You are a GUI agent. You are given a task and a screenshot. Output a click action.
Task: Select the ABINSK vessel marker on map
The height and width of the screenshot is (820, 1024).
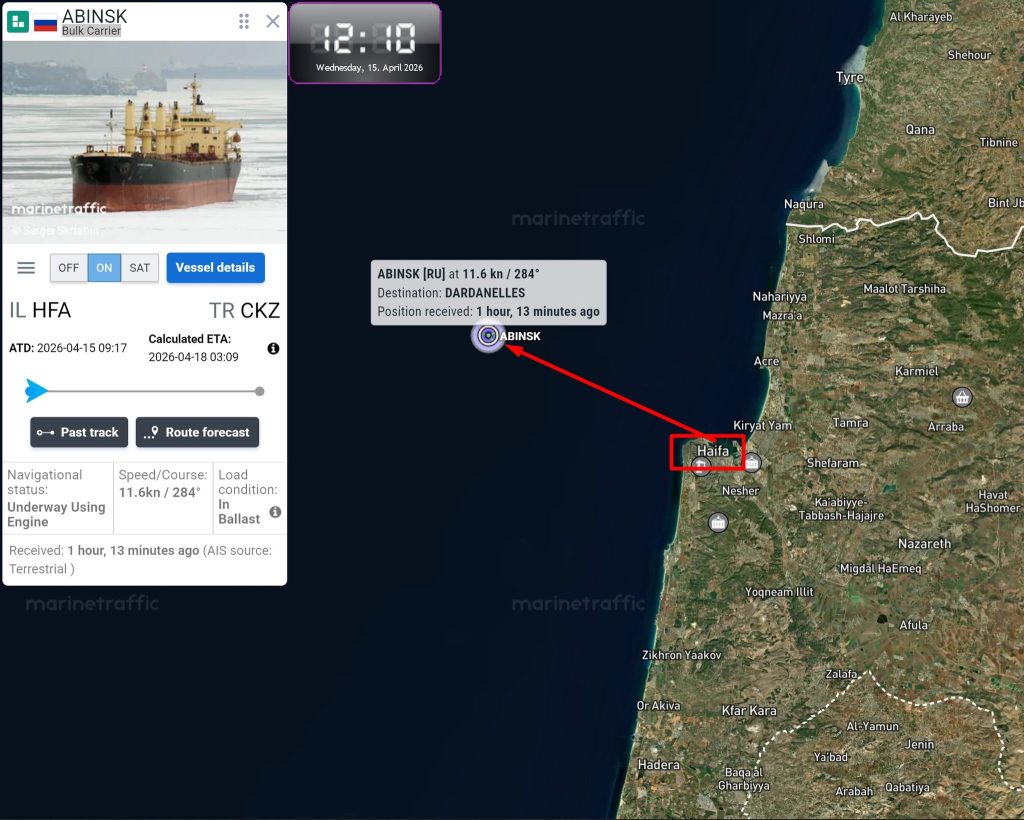coord(488,336)
